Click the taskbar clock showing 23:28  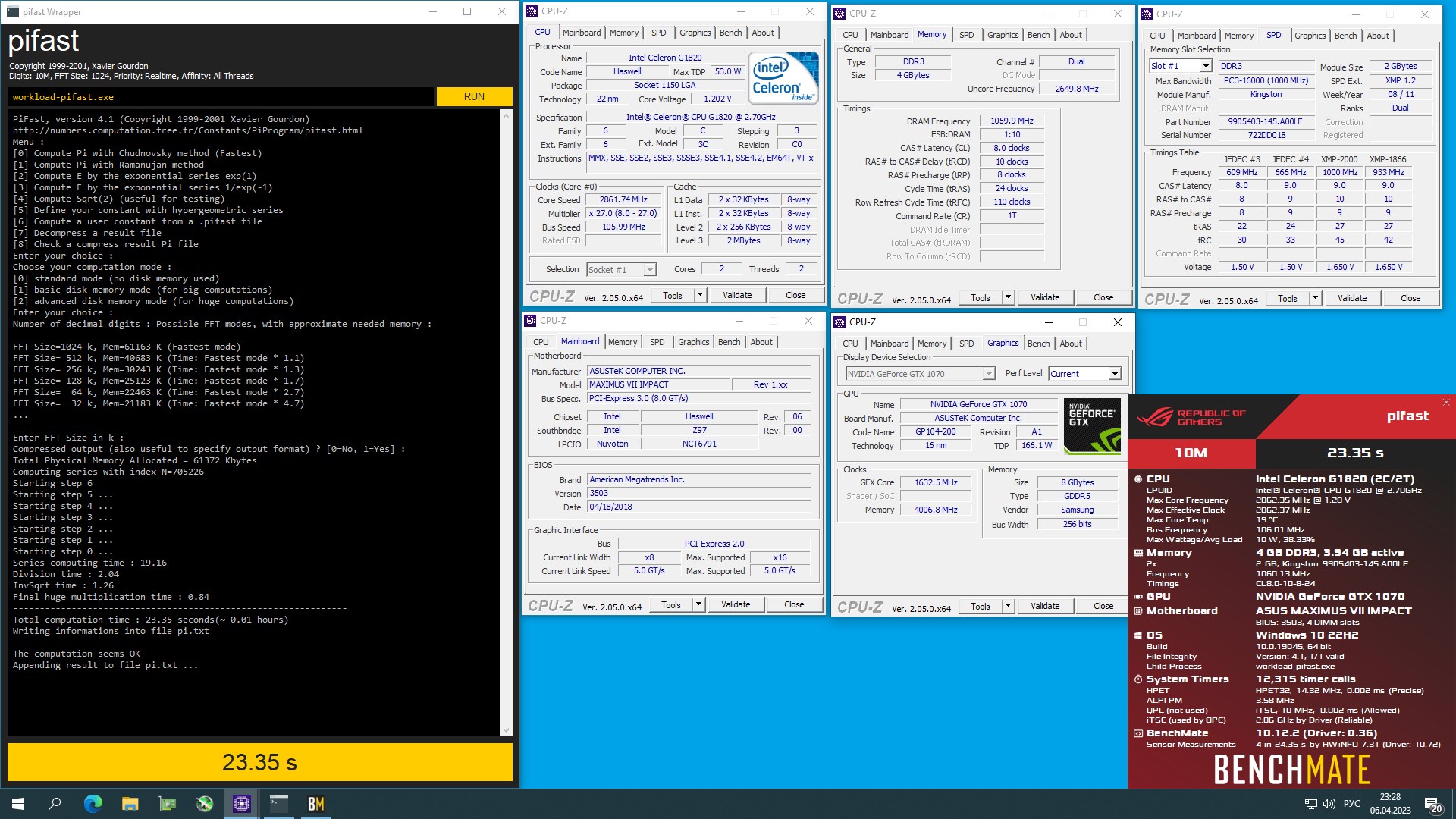coord(1390,804)
